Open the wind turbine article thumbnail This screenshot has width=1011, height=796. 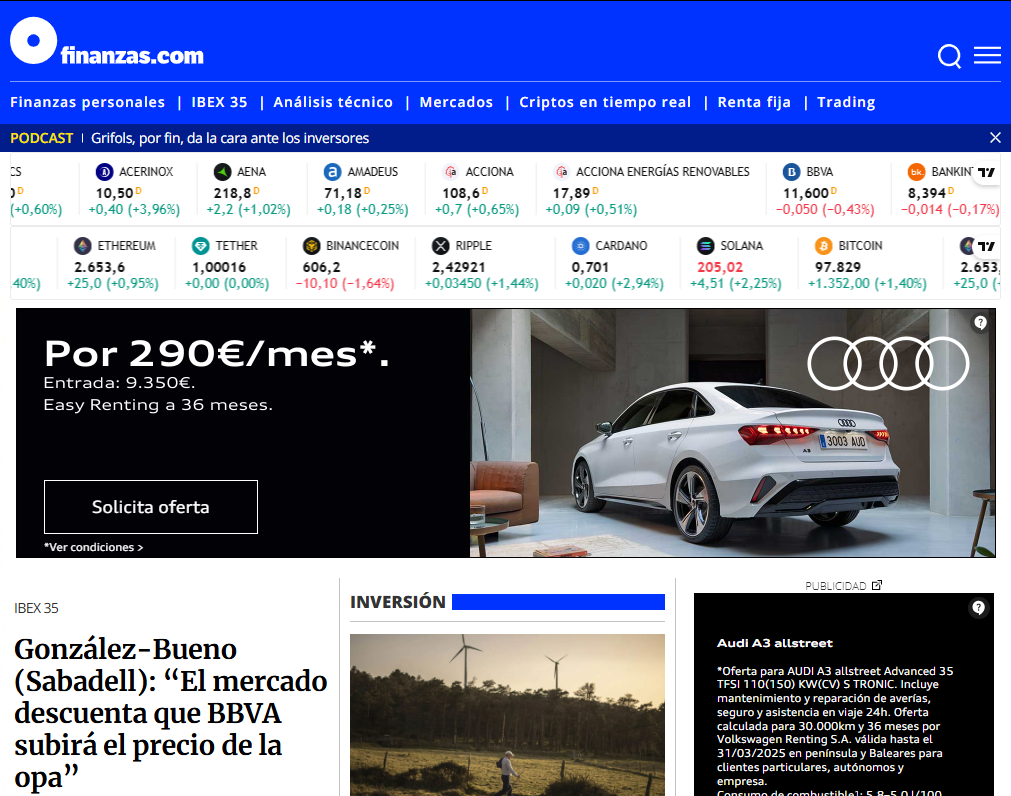(507, 715)
